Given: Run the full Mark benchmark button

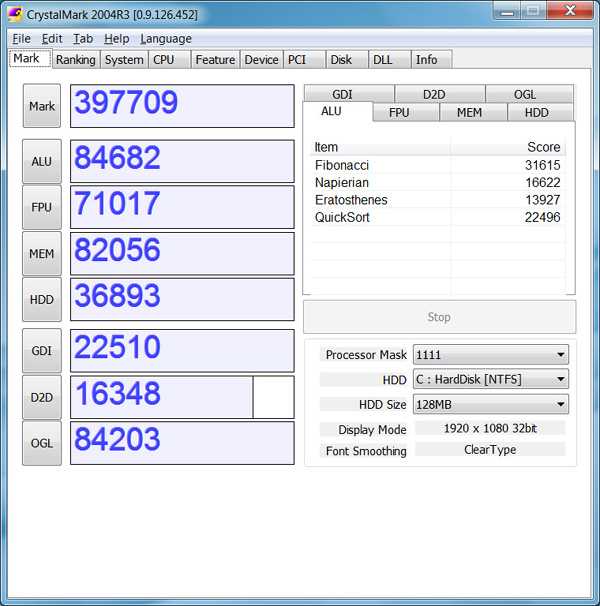Looking at the screenshot, I should click(x=42, y=106).
